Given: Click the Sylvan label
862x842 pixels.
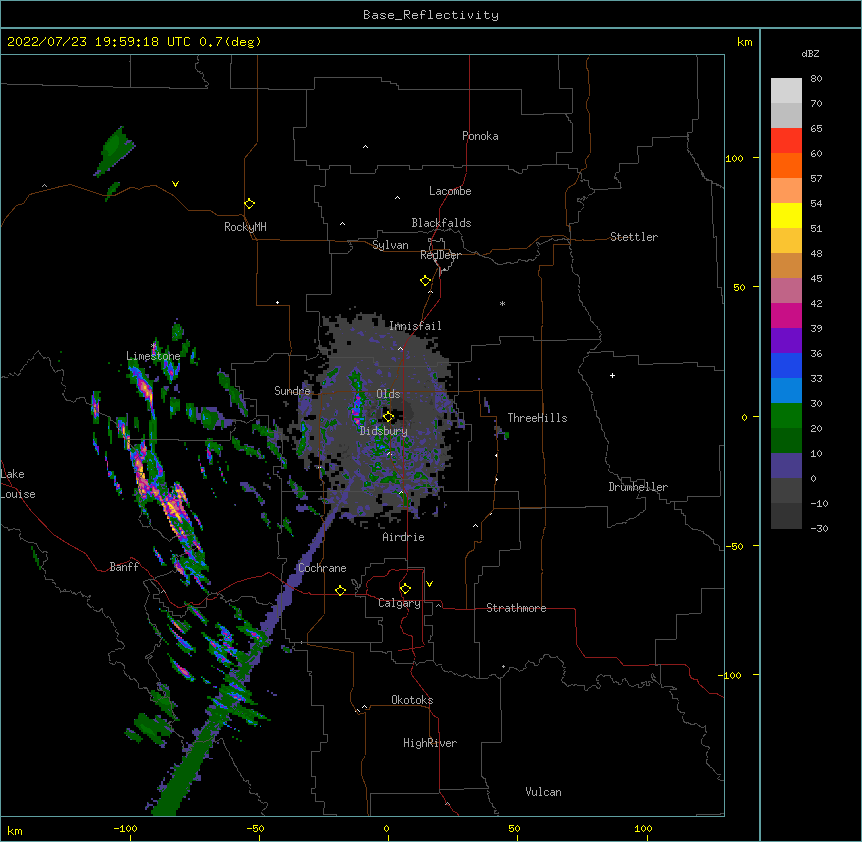Looking at the screenshot, I should [x=390, y=245].
